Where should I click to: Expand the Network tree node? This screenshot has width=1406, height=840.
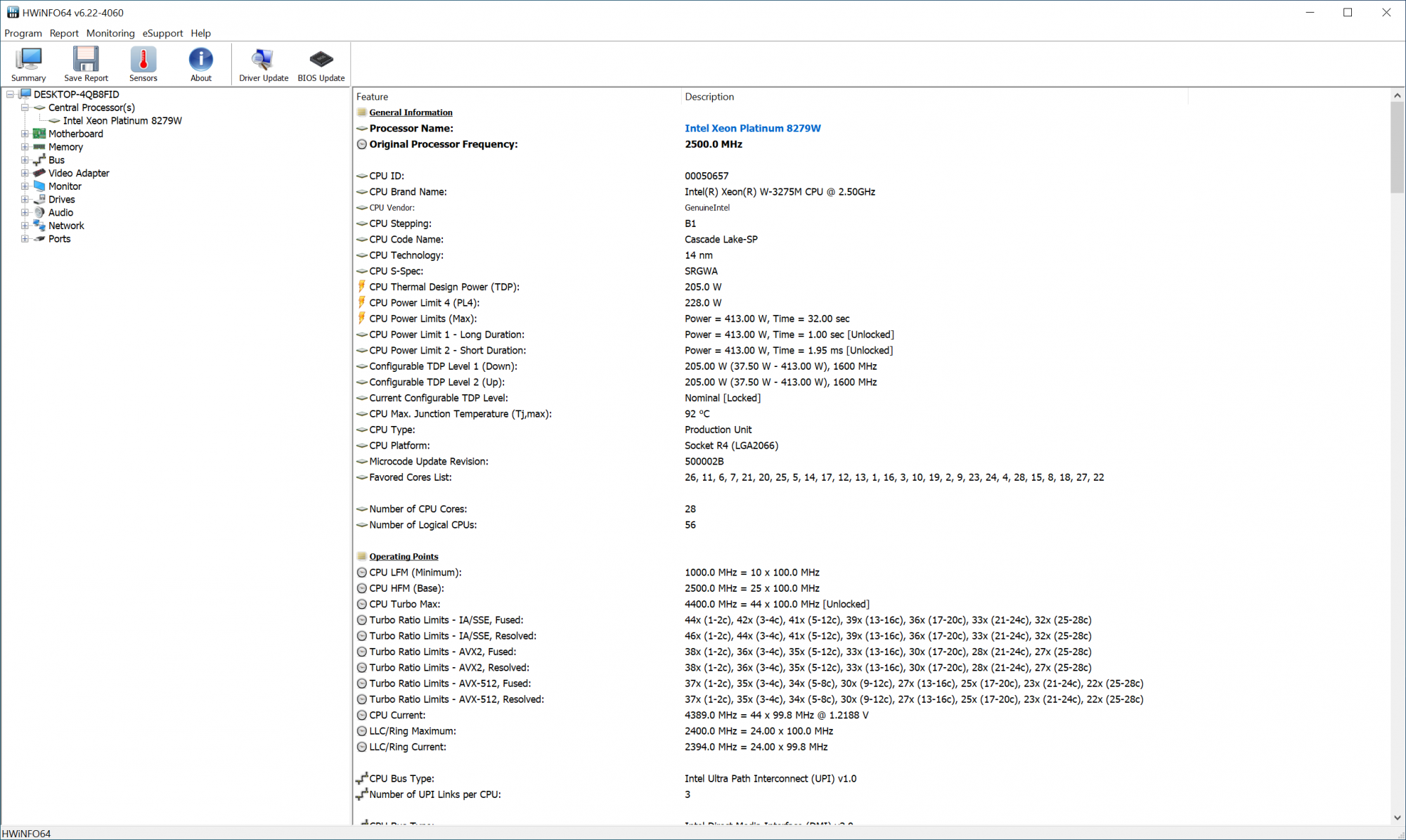[25, 226]
